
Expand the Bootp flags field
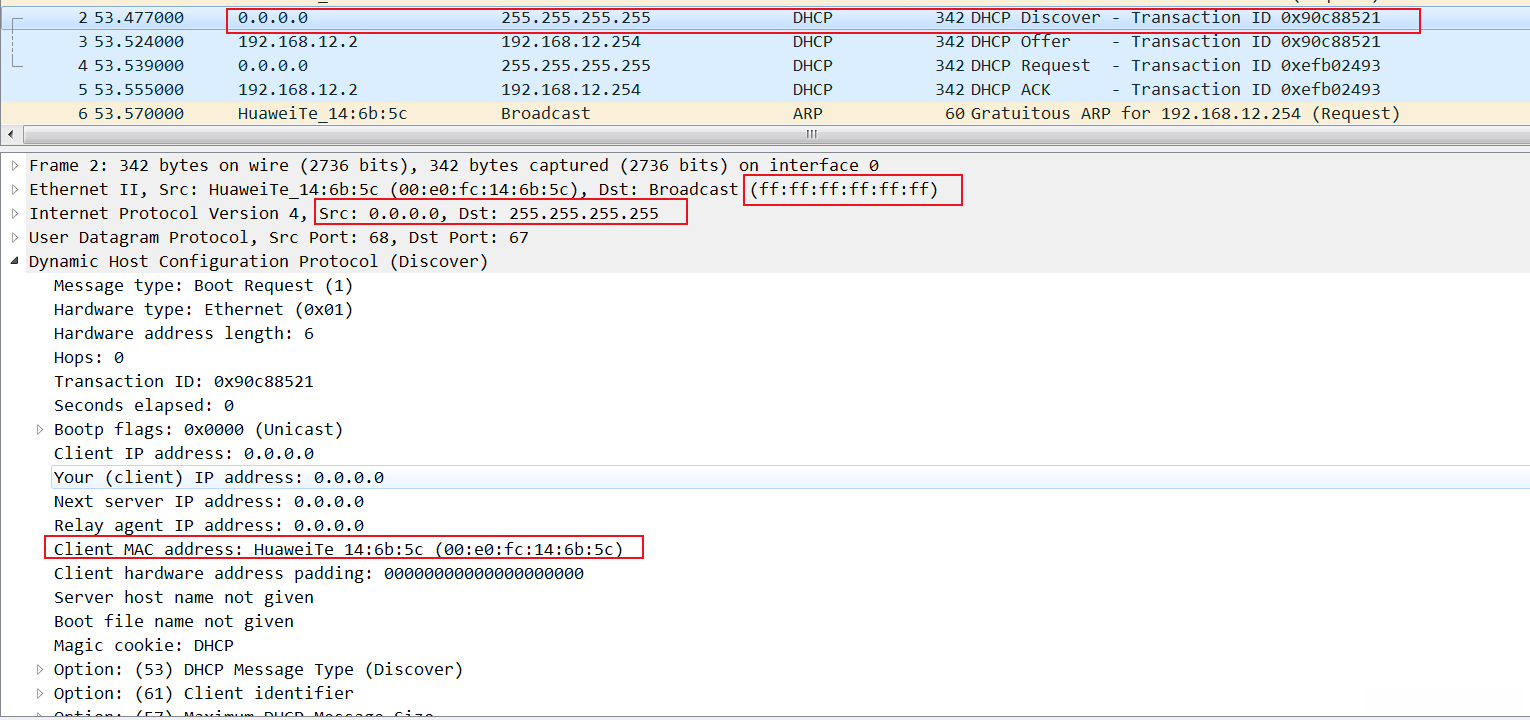coord(40,429)
